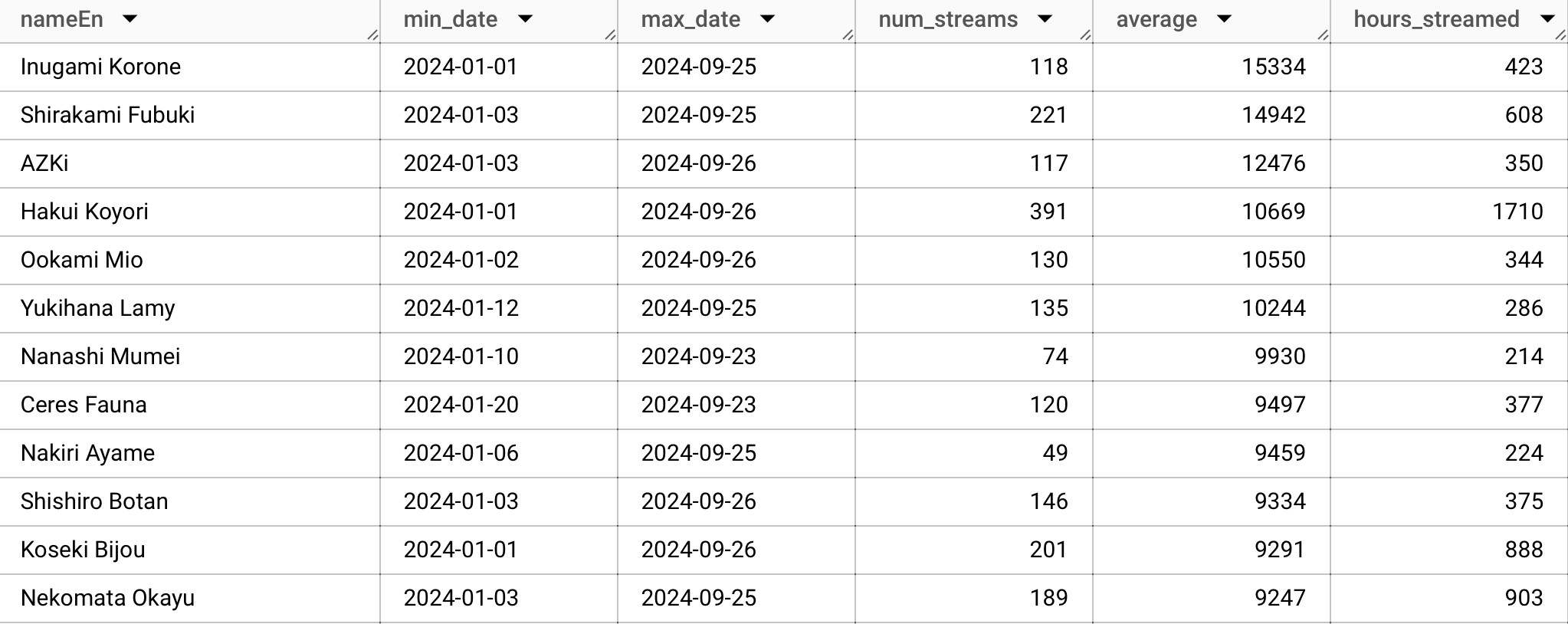Select the Nekomata Okayu name cell

pyautogui.click(x=107, y=598)
